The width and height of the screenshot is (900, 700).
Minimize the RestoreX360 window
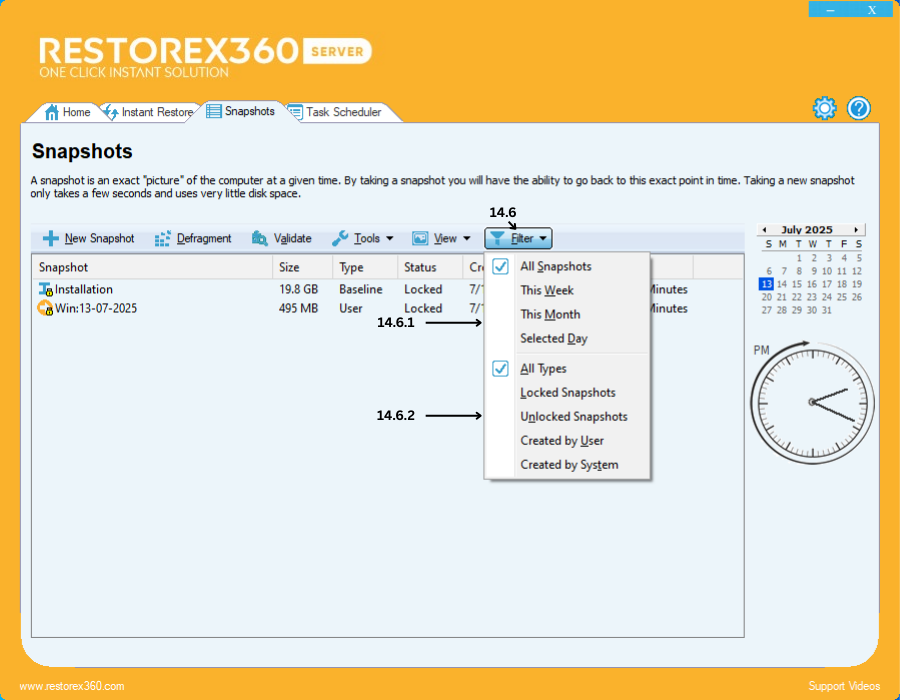(x=830, y=10)
